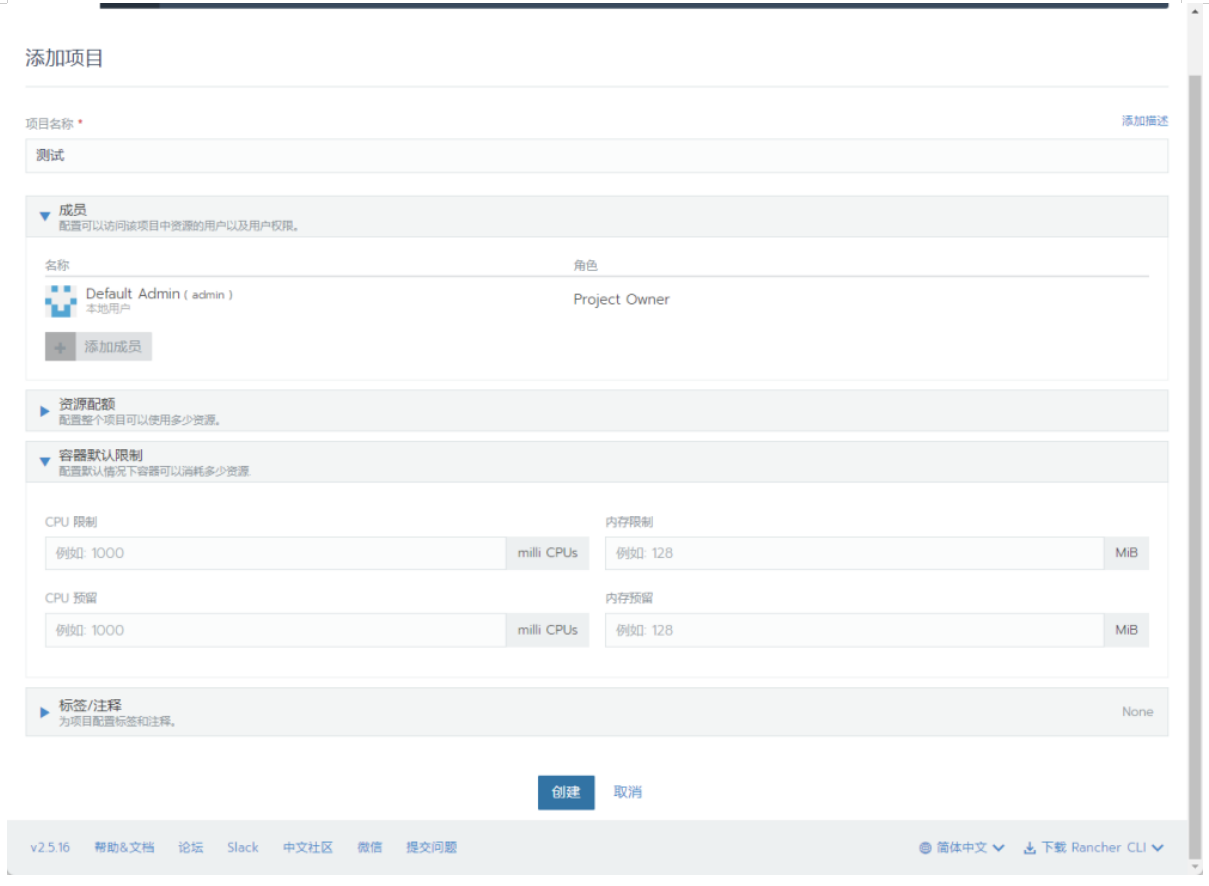Click the globe icon next to 简体中文
Image resolution: width=1209 pixels, height=886 pixels.
[925, 848]
